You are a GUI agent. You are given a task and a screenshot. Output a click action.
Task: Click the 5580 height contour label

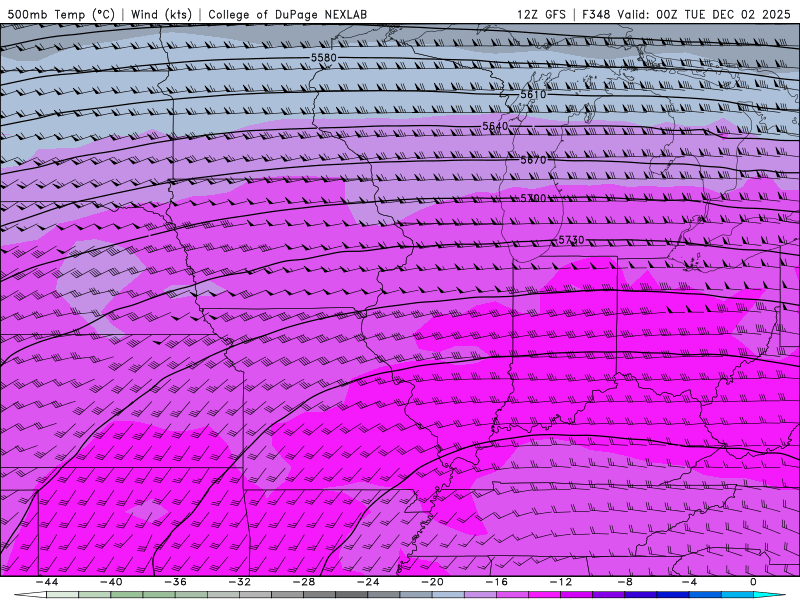(x=324, y=58)
